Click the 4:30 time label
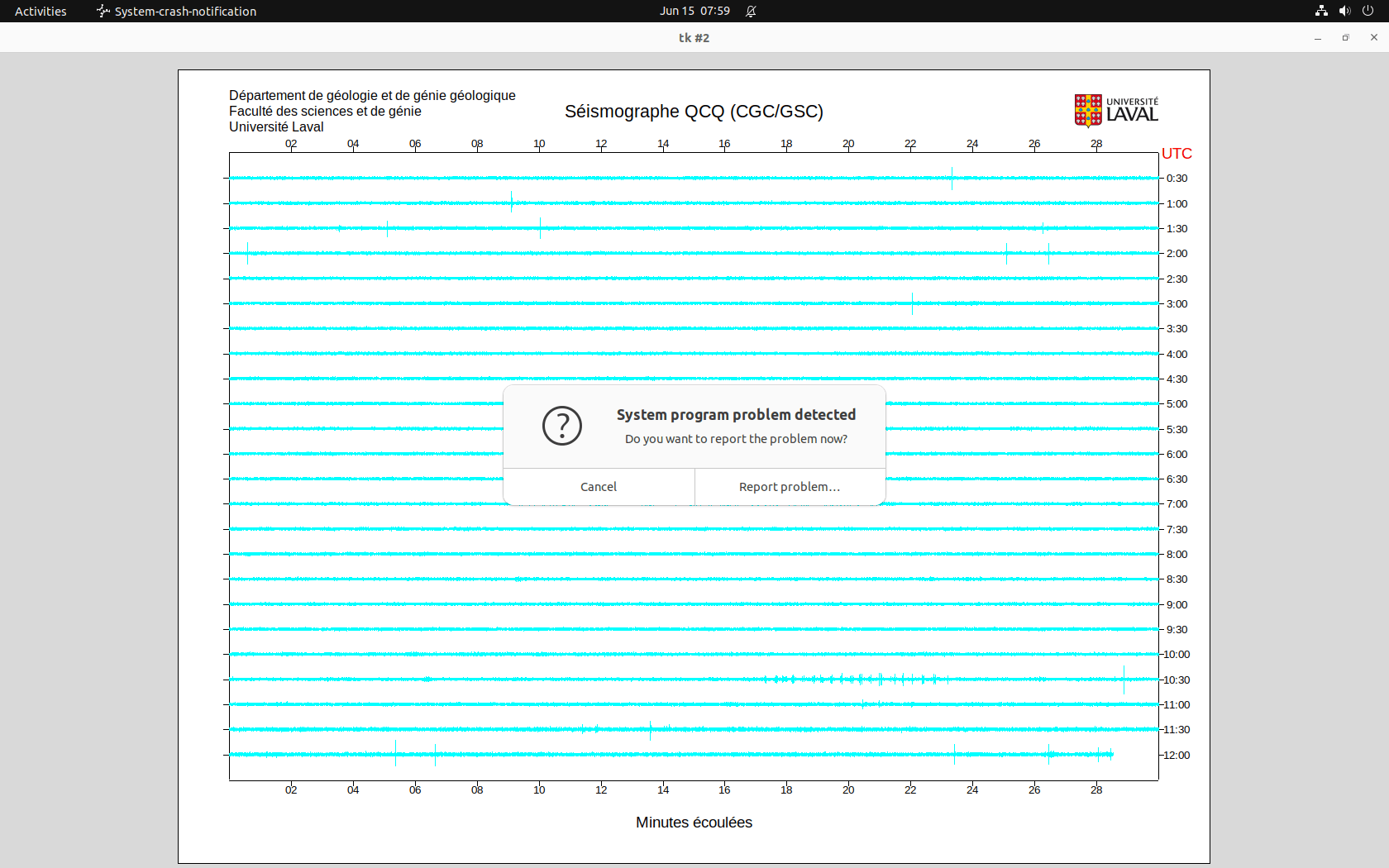This screenshot has height=868, width=1389. 1177,379
